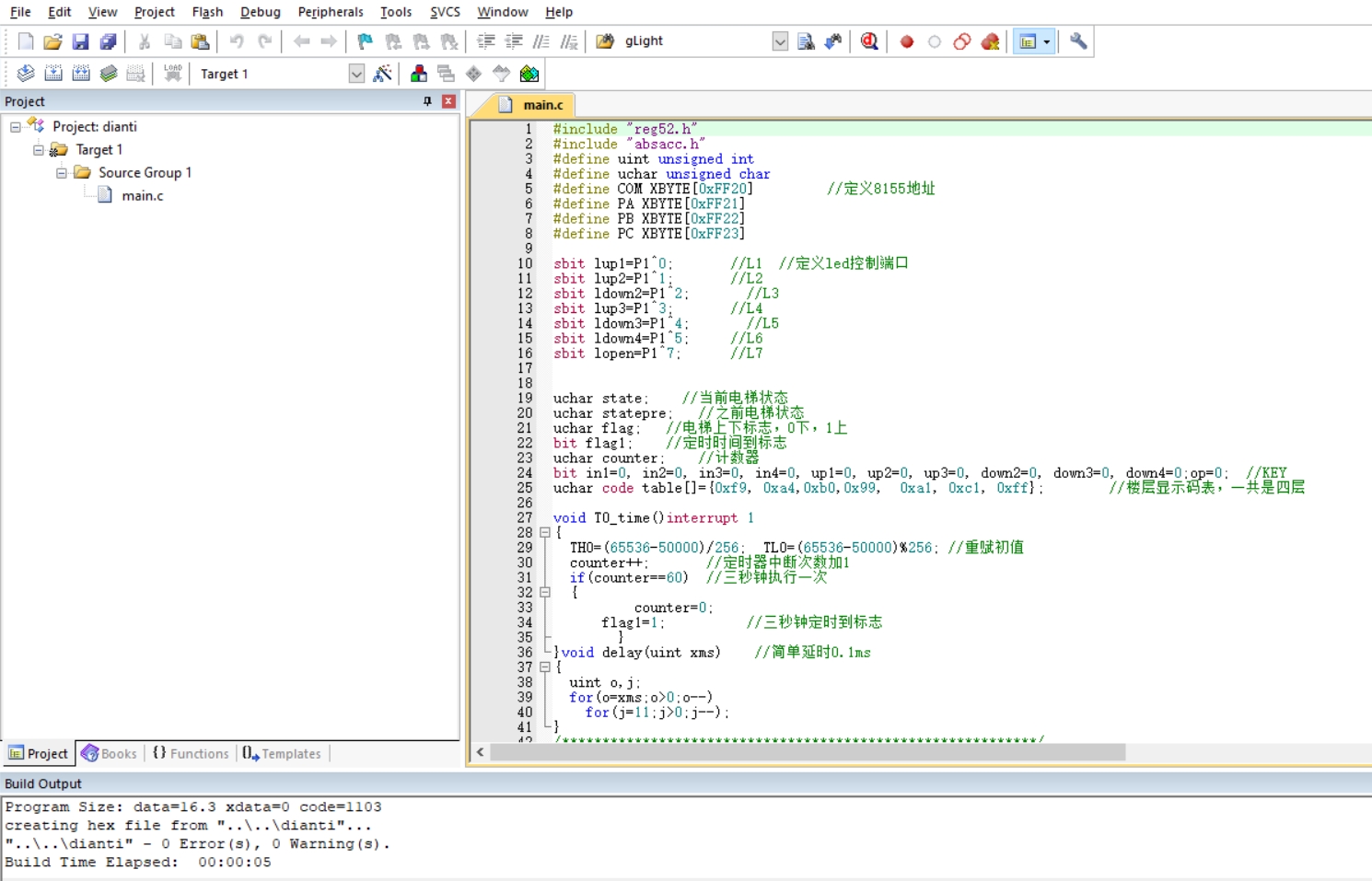Launch the Pack Installer icon

click(529, 74)
